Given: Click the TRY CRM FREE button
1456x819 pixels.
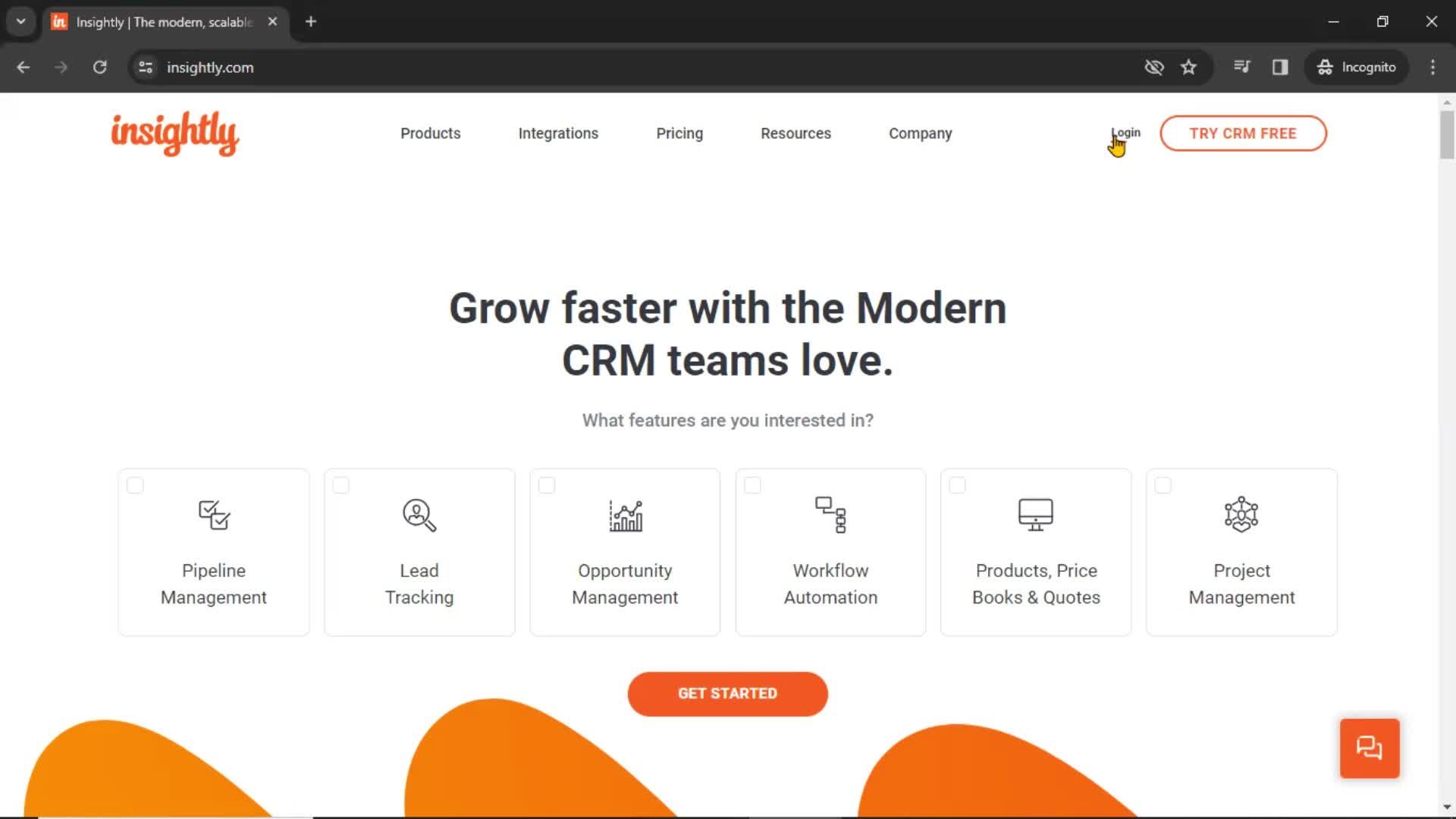Looking at the screenshot, I should pos(1244,132).
